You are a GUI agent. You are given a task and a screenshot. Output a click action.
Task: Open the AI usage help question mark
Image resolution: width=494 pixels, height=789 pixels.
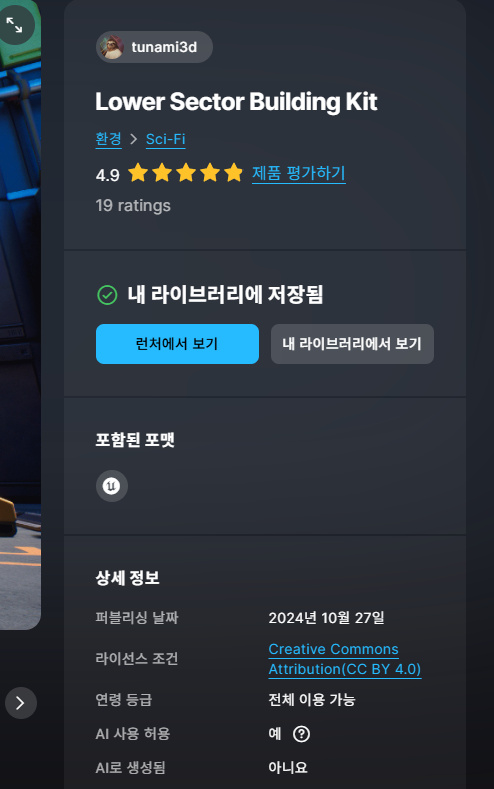pyautogui.click(x=301, y=734)
